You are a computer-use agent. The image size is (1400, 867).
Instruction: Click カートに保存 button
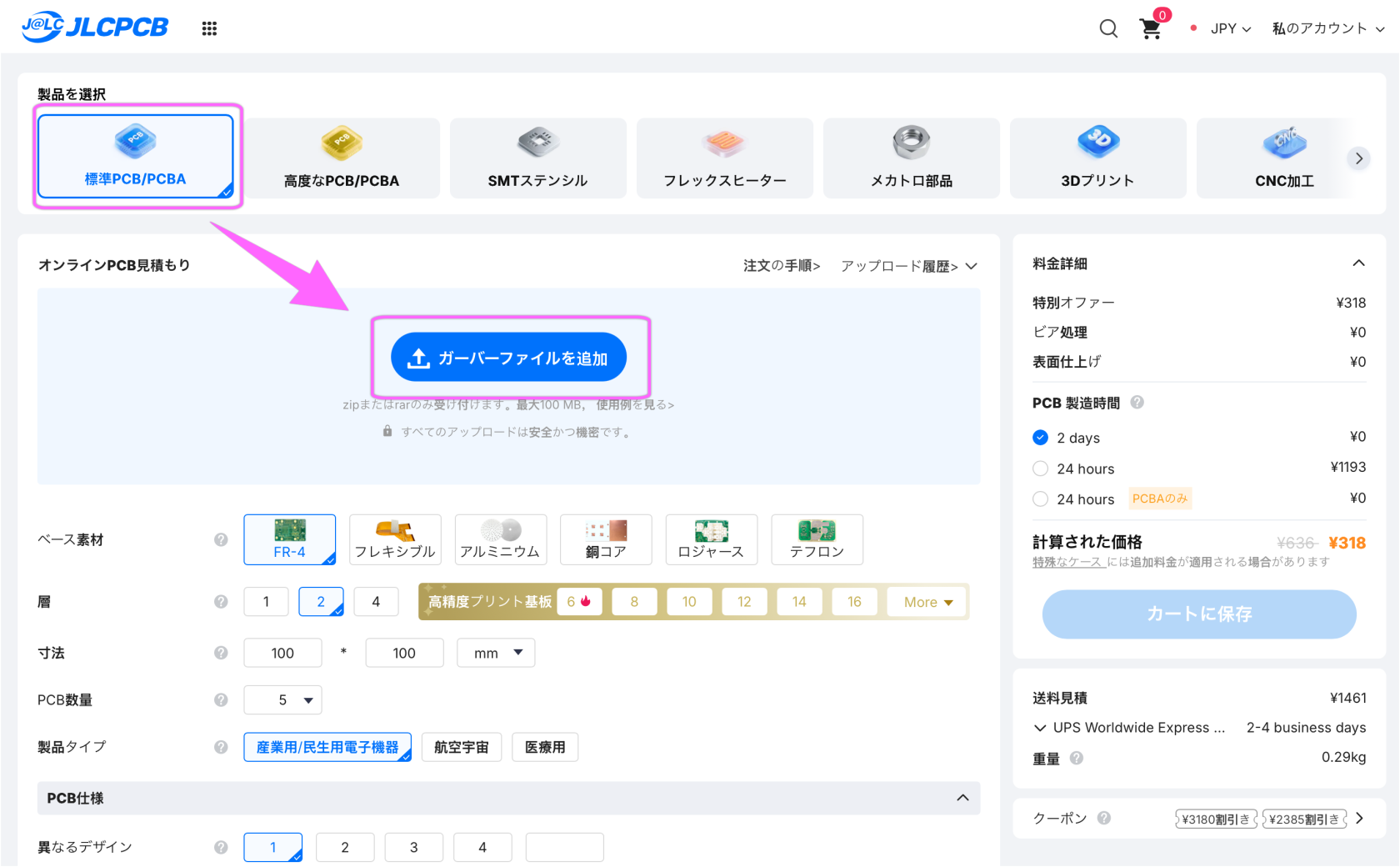[1199, 614]
